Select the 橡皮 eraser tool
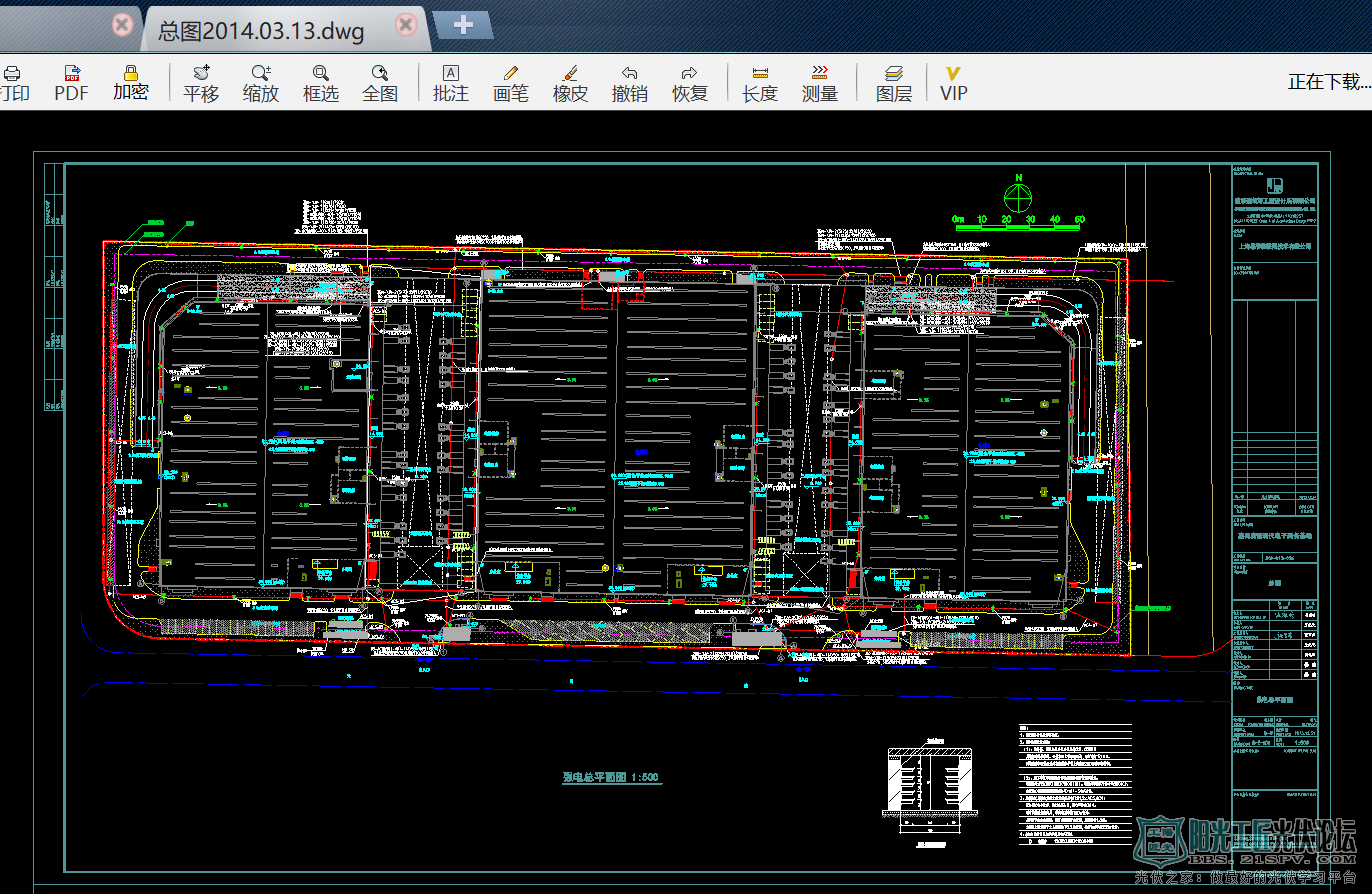Image resolution: width=1372 pixels, height=894 pixels. 571,83
